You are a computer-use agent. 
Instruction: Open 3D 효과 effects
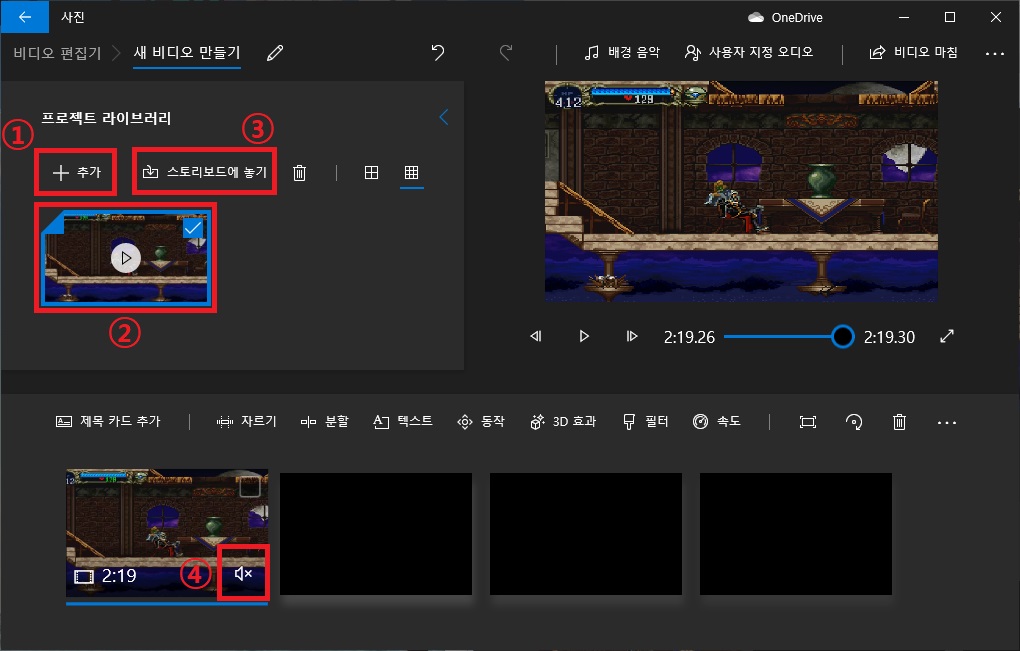click(563, 421)
